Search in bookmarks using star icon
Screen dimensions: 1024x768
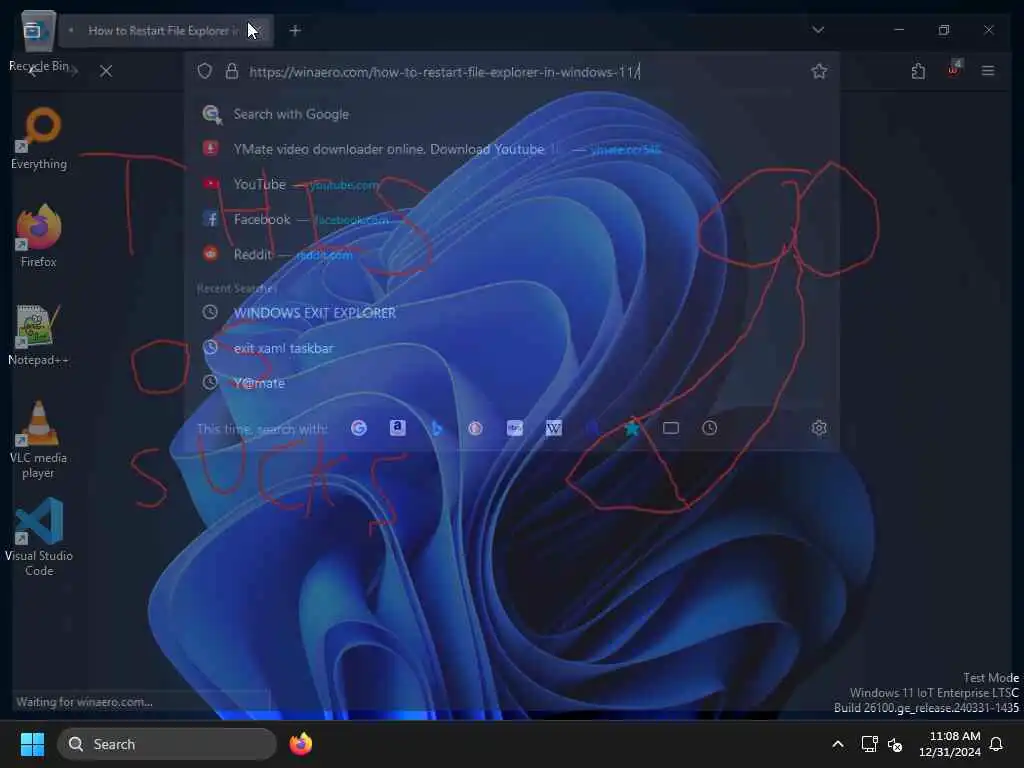click(x=632, y=428)
